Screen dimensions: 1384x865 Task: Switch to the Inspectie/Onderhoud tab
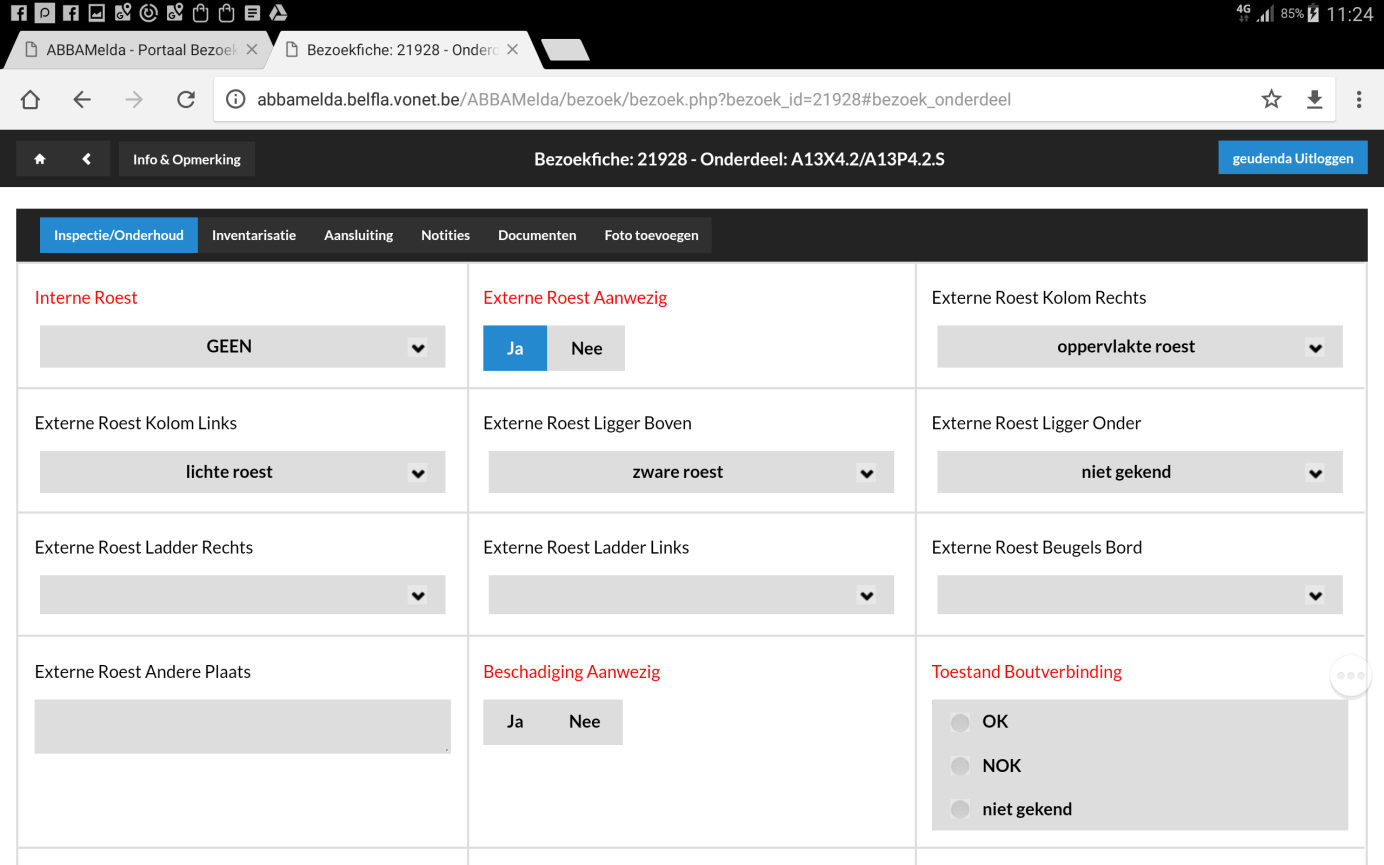tap(119, 235)
